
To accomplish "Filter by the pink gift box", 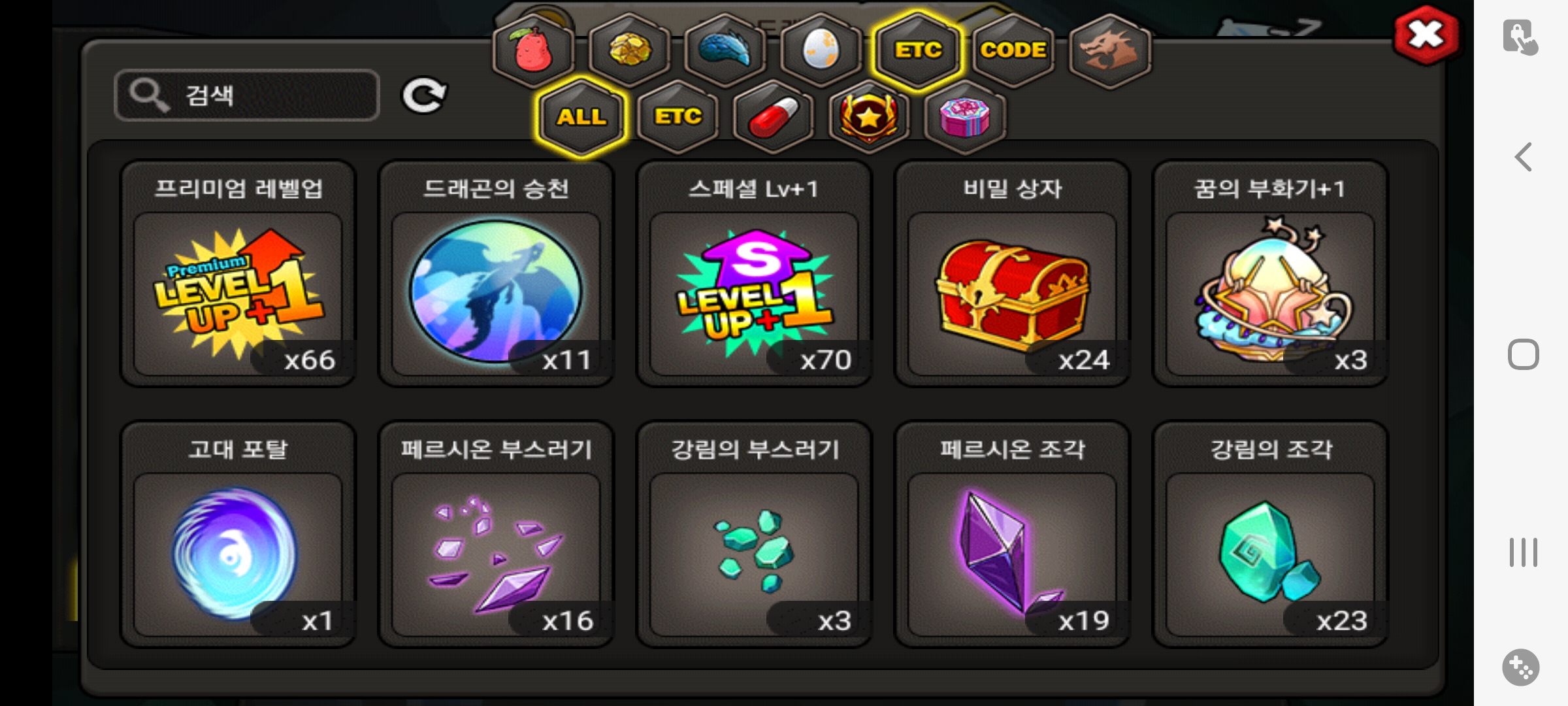I will 965,118.
